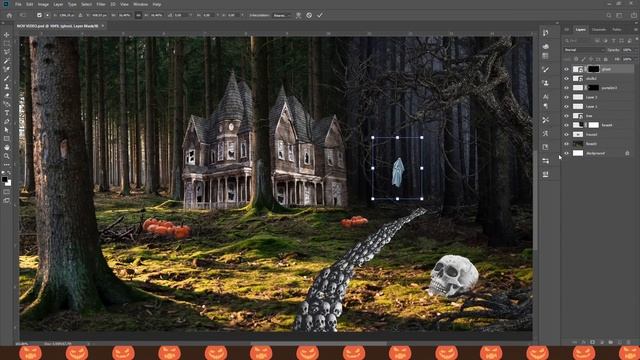
Task: Select the pumpkin2 layer mask thumbnail
Action: pyautogui.click(x=593, y=88)
